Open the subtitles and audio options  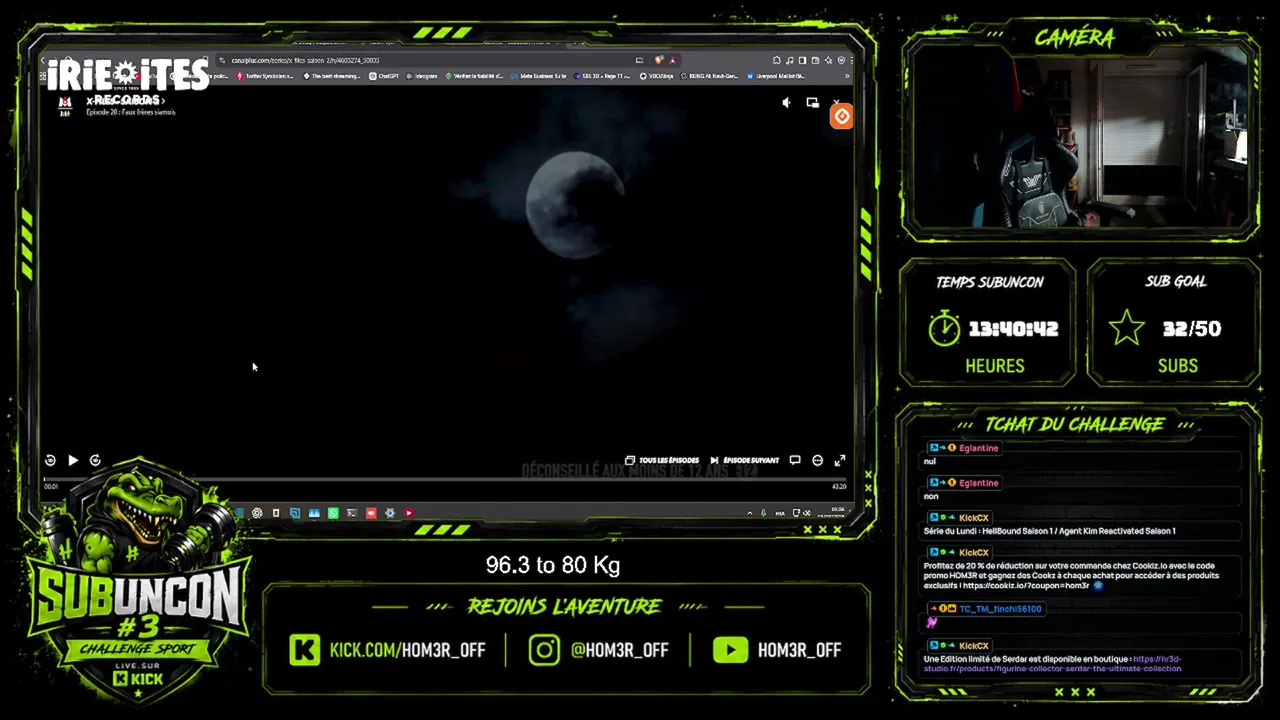(x=795, y=460)
